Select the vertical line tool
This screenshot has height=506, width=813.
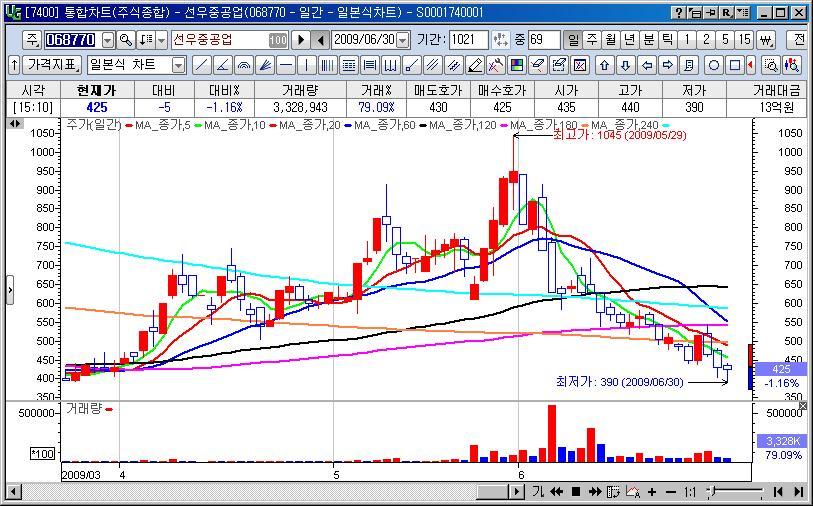[x=307, y=65]
